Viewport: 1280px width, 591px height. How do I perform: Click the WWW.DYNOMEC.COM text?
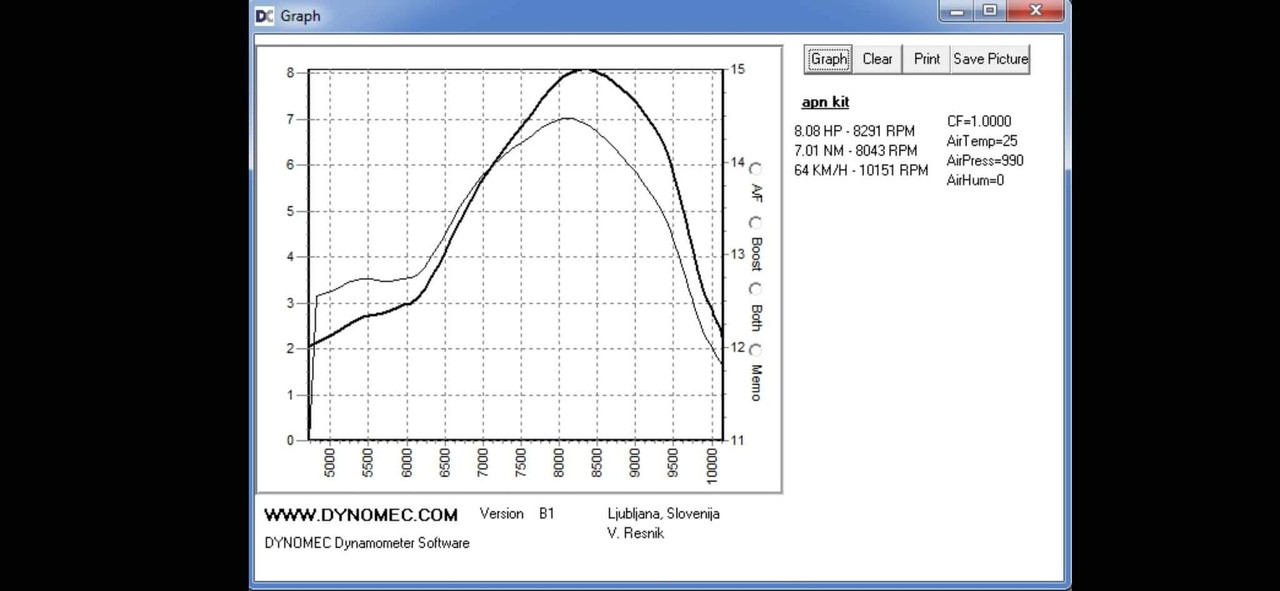[x=361, y=516]
